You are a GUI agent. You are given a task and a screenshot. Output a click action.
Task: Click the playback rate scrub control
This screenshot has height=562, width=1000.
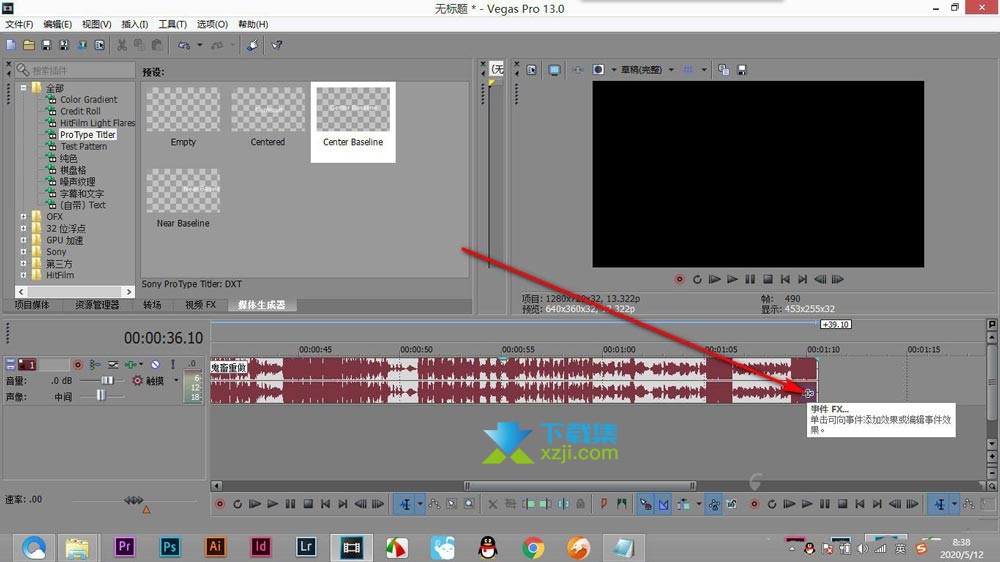[133, 500]
